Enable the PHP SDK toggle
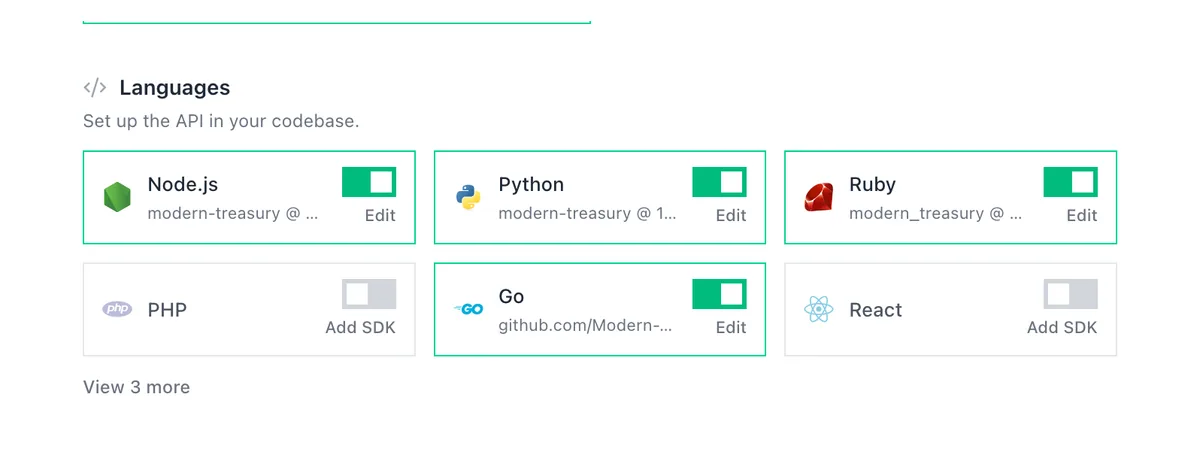The height and width of the screenshot is (476, 1200). 369,294
